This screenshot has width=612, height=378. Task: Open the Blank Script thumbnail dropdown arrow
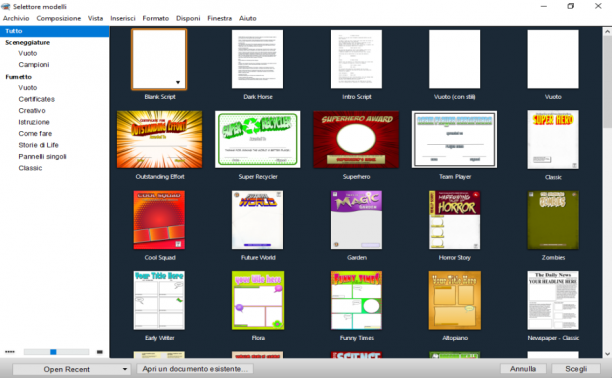click(178, 82)
